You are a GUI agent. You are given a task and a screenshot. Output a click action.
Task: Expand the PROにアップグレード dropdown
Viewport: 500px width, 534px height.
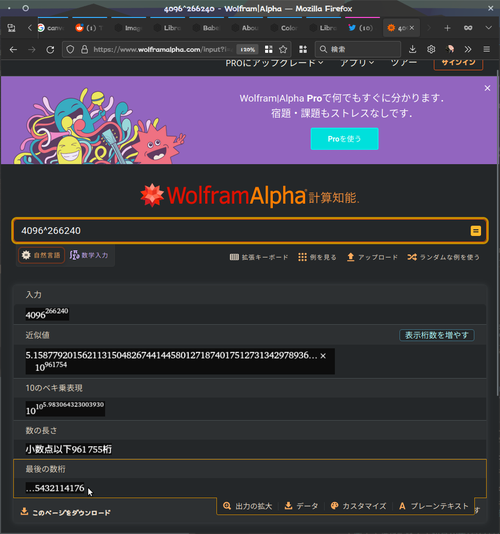pyautogui.click(x=274, y=63)
